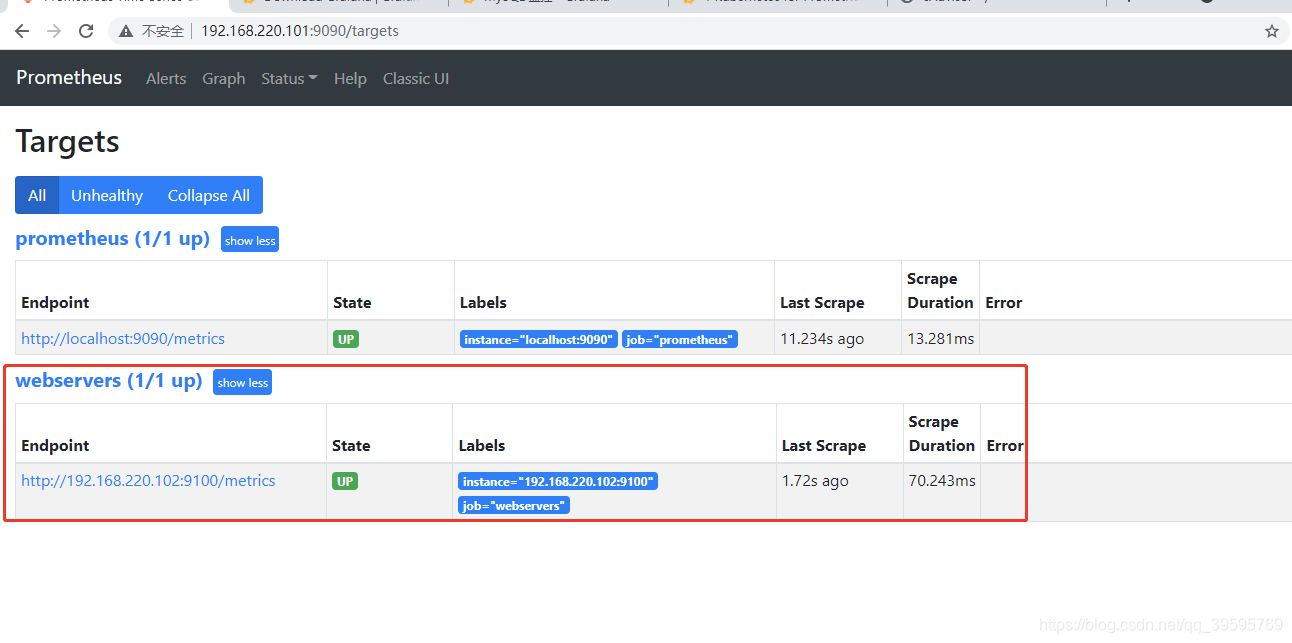Click Endpoint column header in prometheus table
The width and height of the screenshot is (1292, 643).
click(x=55, y=302)
